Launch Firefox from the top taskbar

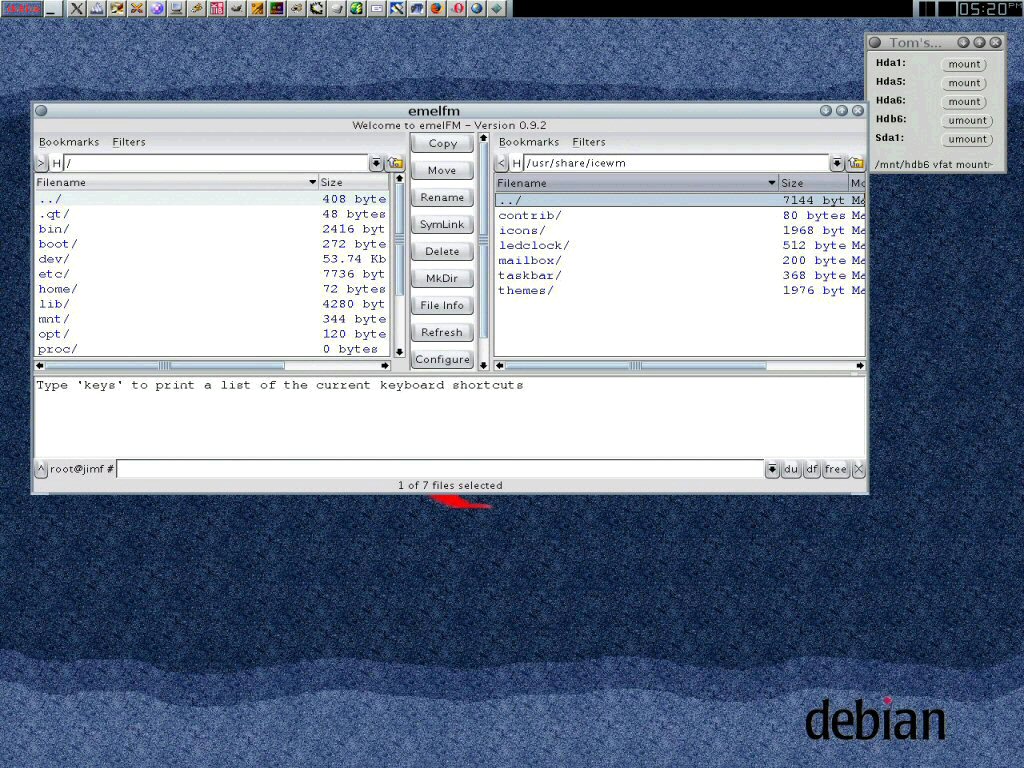[436, 8]
